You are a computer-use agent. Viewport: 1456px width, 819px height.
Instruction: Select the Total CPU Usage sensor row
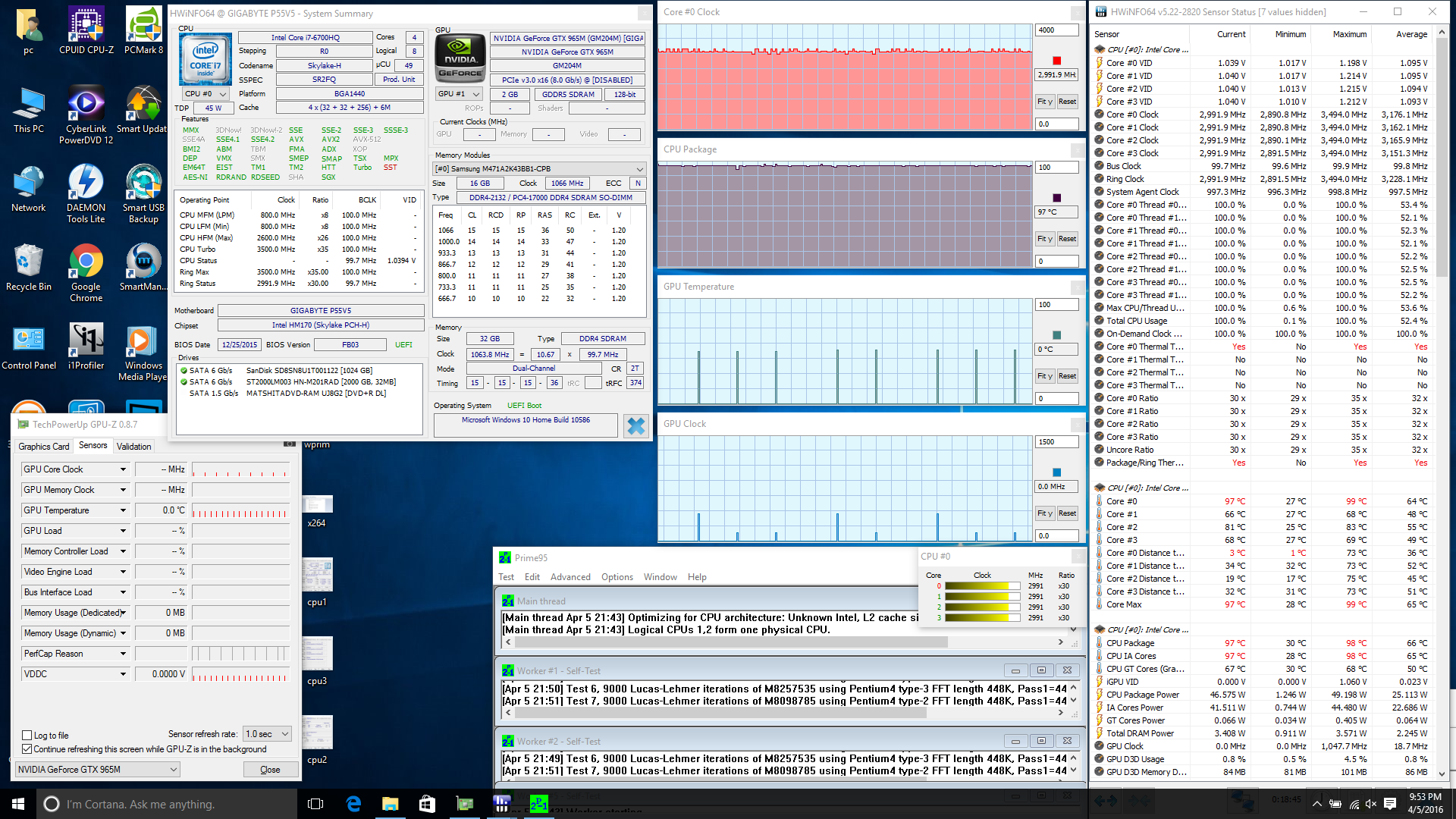tap(1263, 321)
